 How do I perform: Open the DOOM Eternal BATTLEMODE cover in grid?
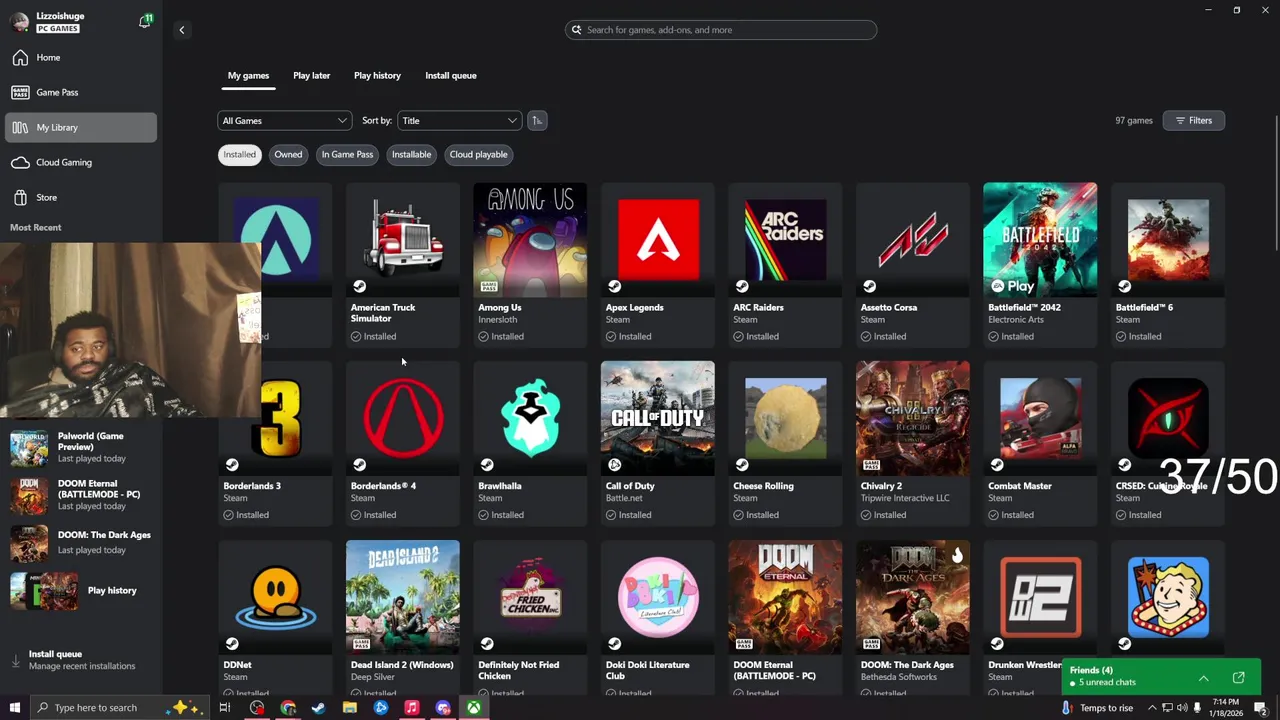pyautogui.click(x=785, y=597)
